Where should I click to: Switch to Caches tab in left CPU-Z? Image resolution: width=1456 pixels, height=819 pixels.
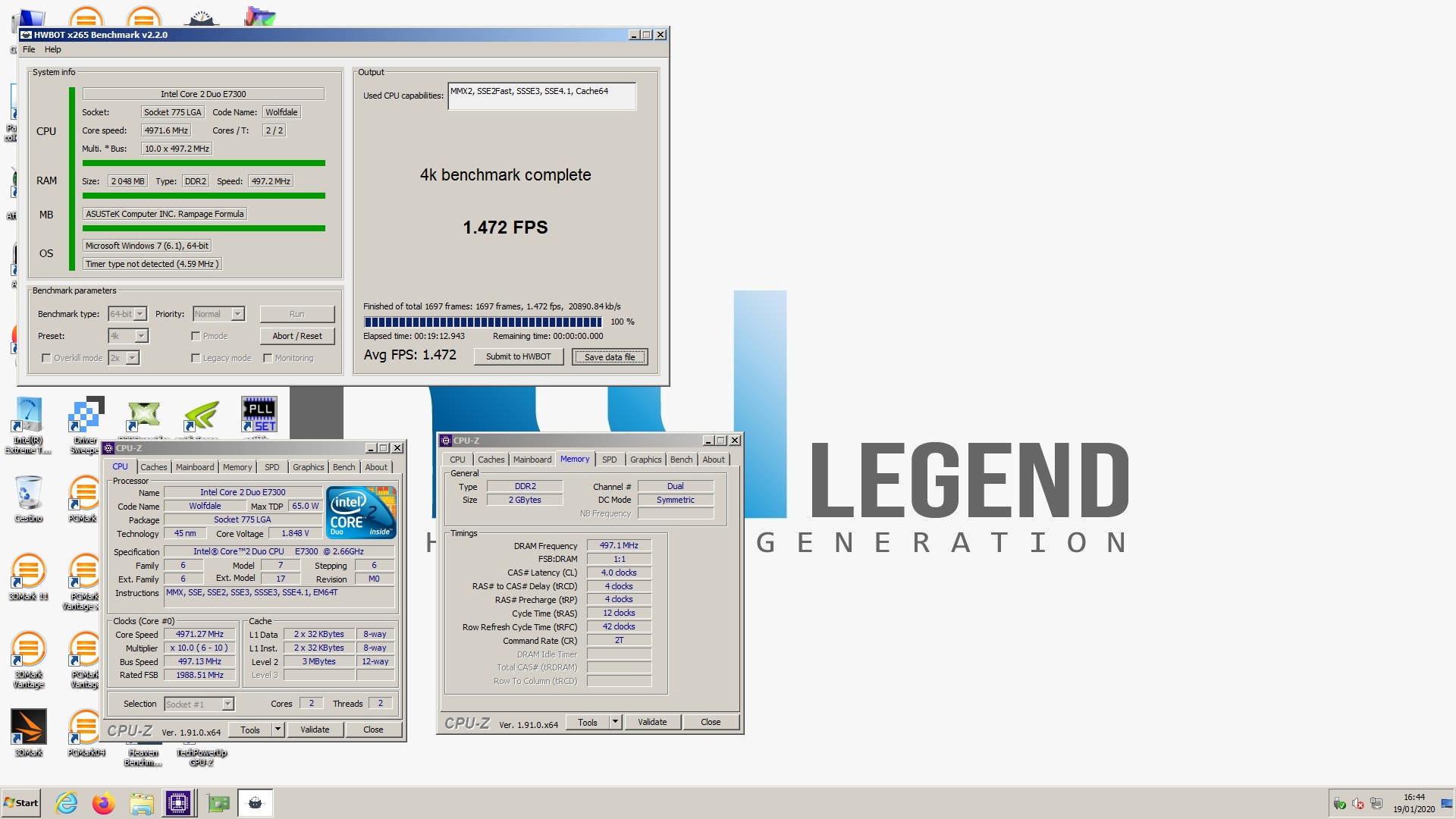click(x=153, y=467)
